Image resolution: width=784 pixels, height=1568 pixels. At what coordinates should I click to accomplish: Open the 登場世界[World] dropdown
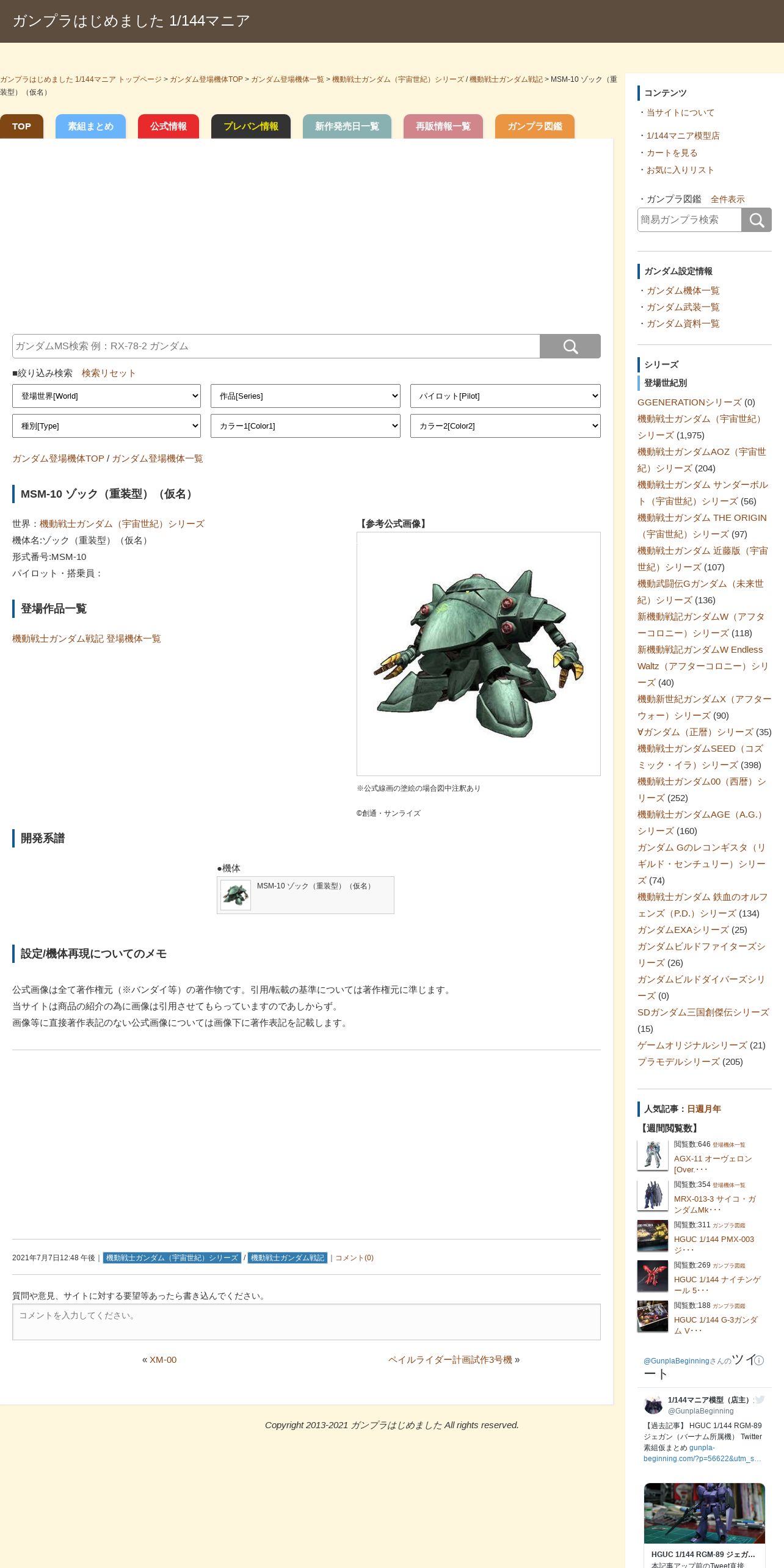click(x=106, y=396)
